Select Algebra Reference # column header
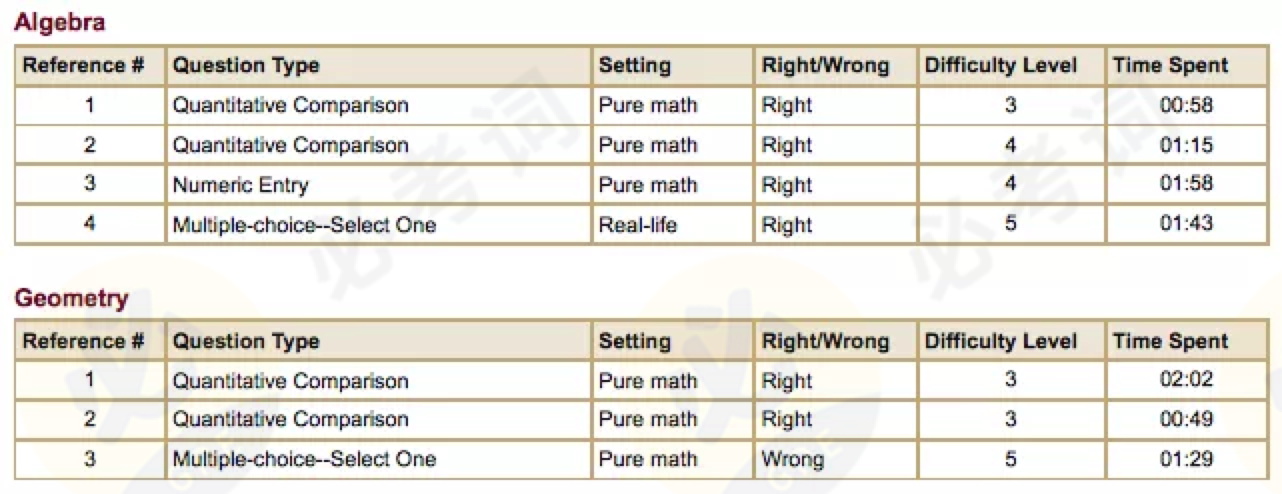The image size is (1282, 494). tap(90, 66)
